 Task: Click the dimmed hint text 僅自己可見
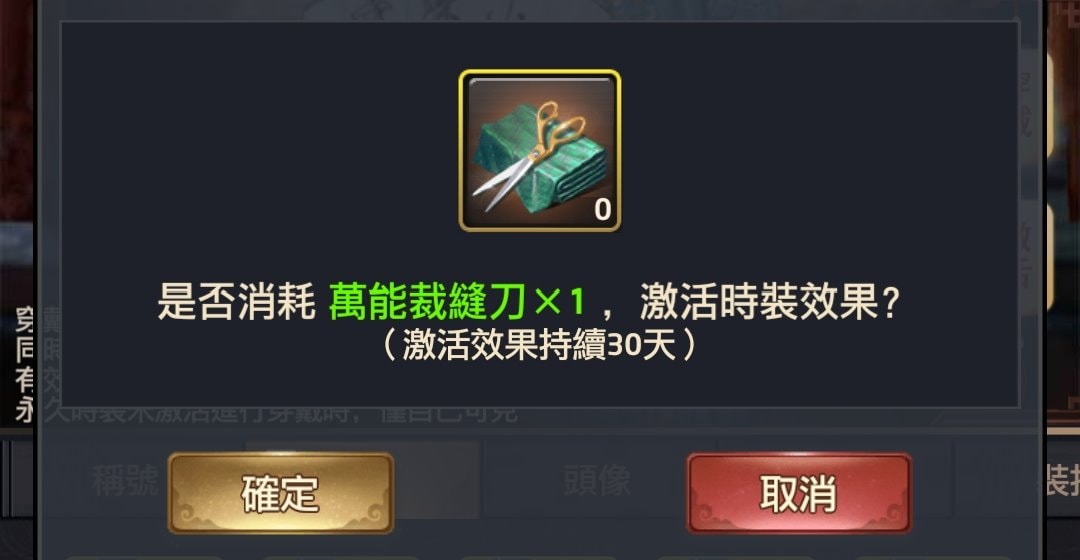coord(448,414)
